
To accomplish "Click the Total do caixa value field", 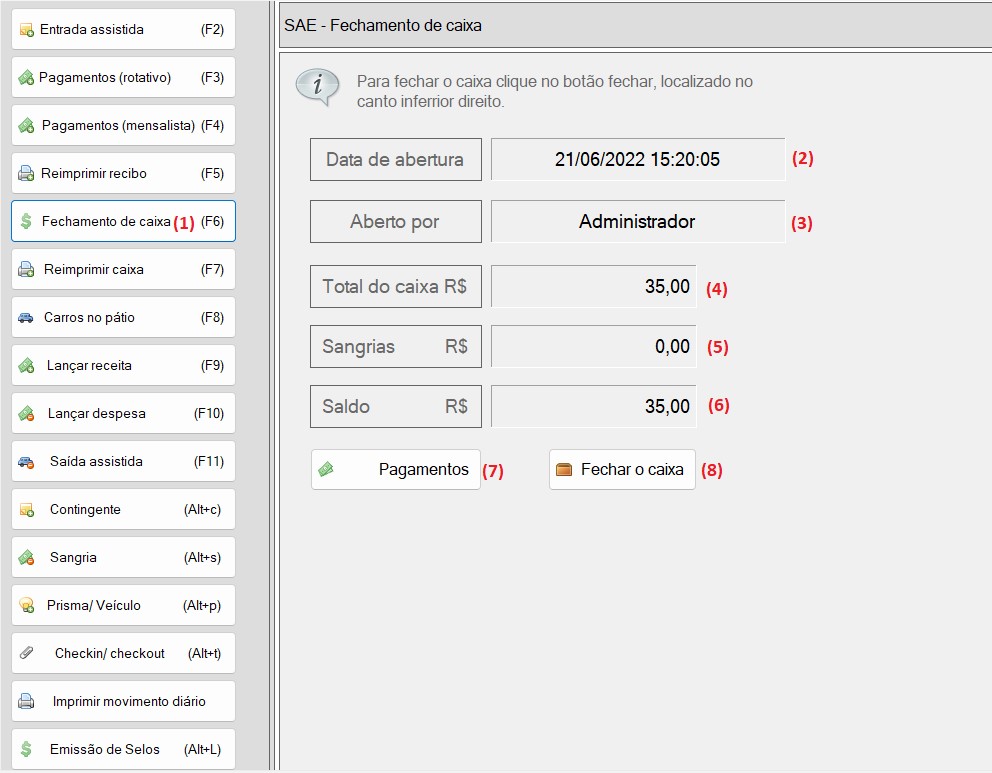I will pyautogui.click(x=593, y=287).
